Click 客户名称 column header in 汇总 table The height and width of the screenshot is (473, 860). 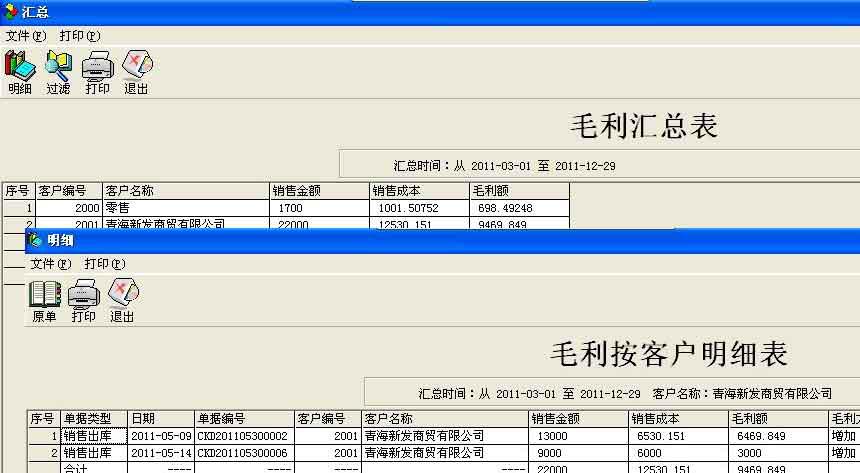pos(186,191)
